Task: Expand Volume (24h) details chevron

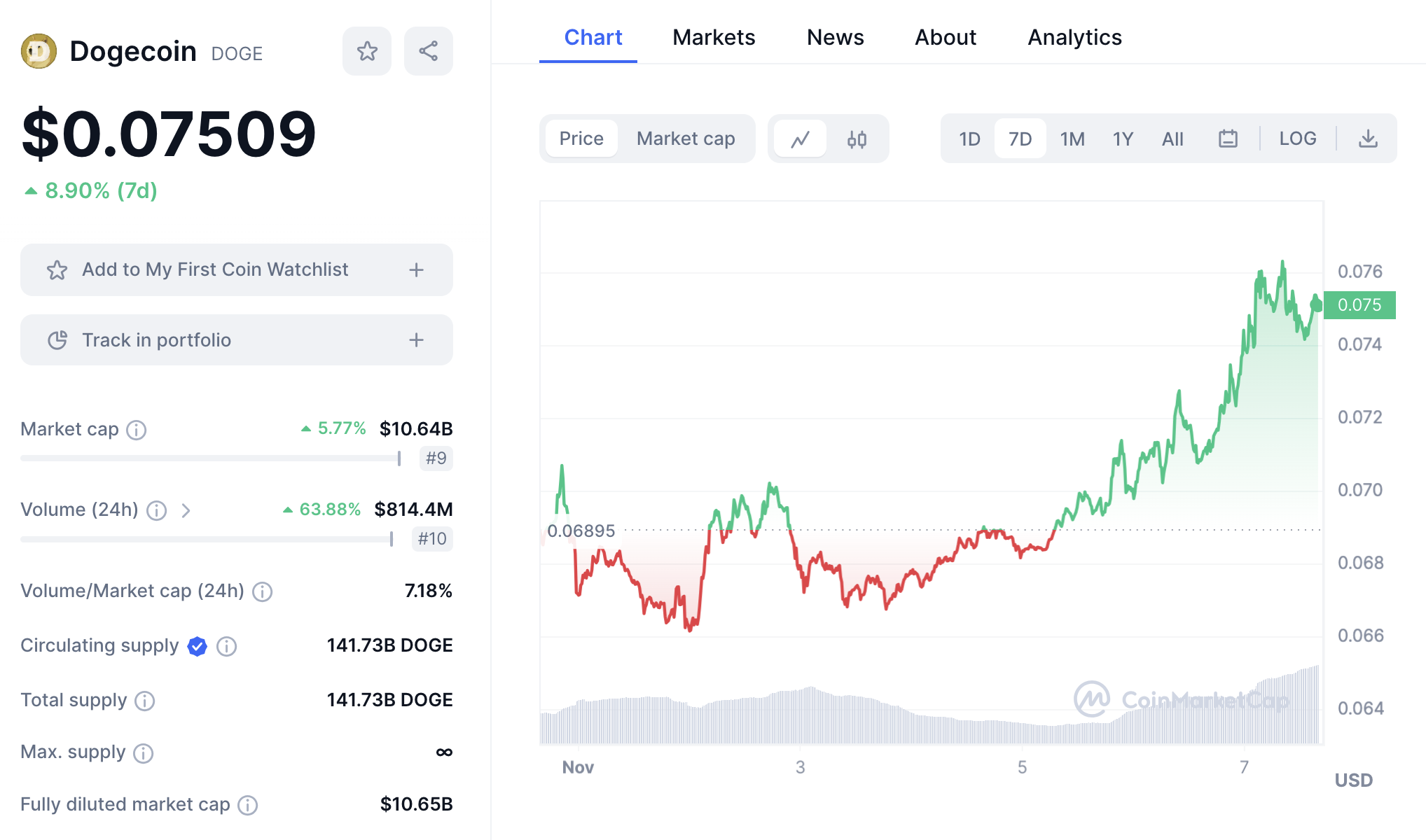Action: pyautogui.click(x=186, y=510)
